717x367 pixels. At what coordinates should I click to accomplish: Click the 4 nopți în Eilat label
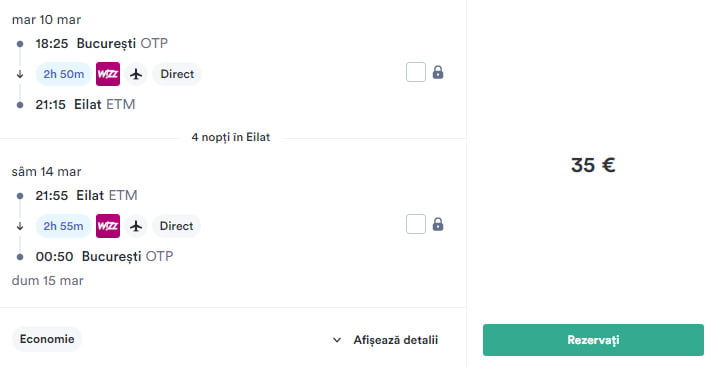(231, 137)
